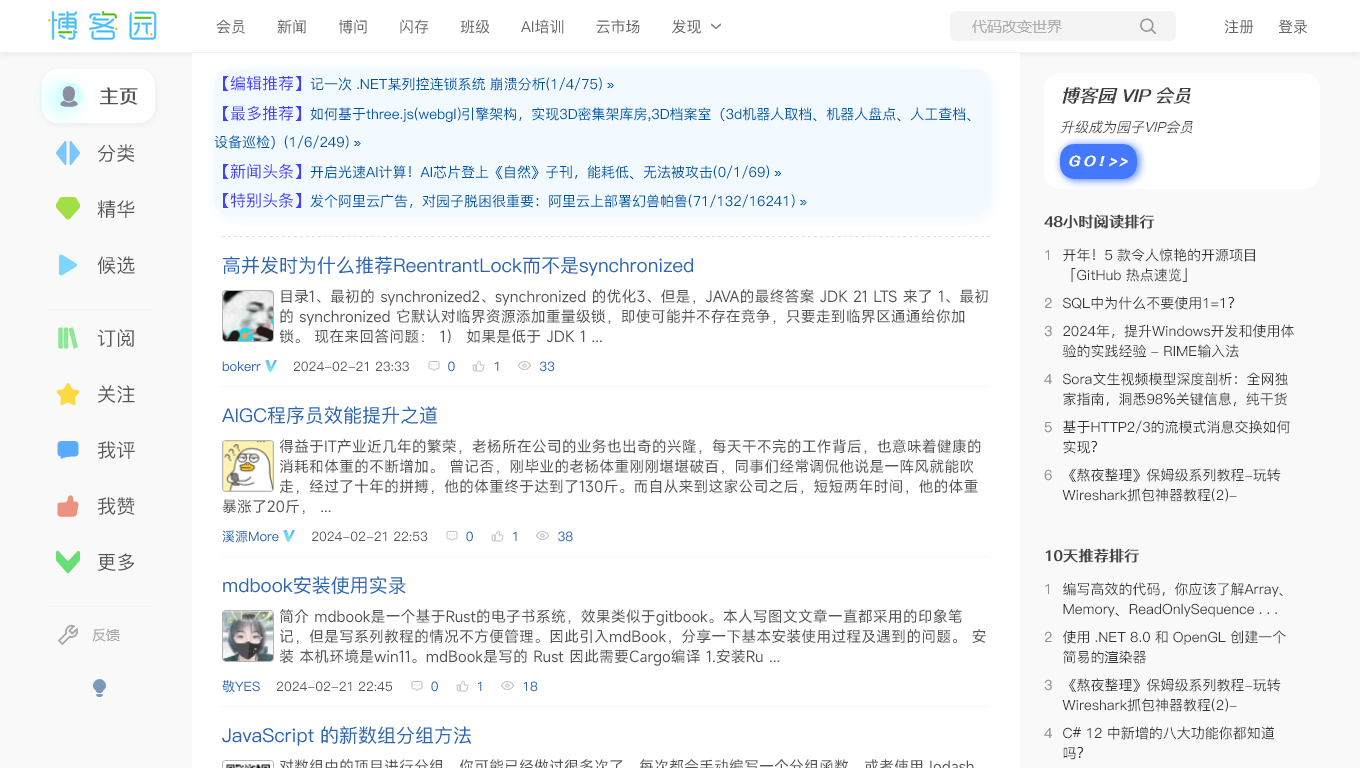Open post JavaScript 的新数组分组方法
Image resolution: width=1360 pixels, height=768 pixels.
tap(347, 735)
